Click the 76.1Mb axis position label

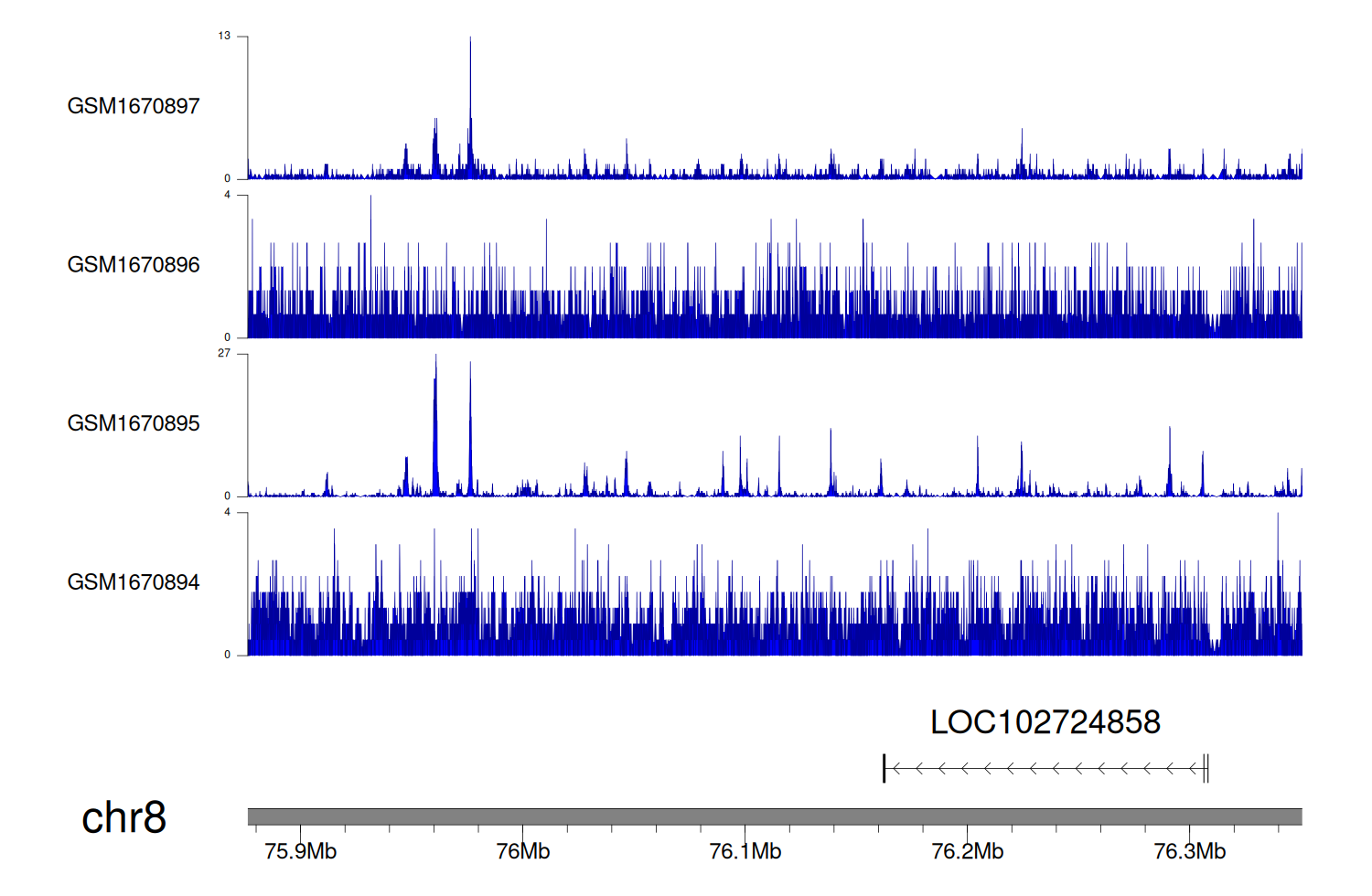(x=745, y=851)
